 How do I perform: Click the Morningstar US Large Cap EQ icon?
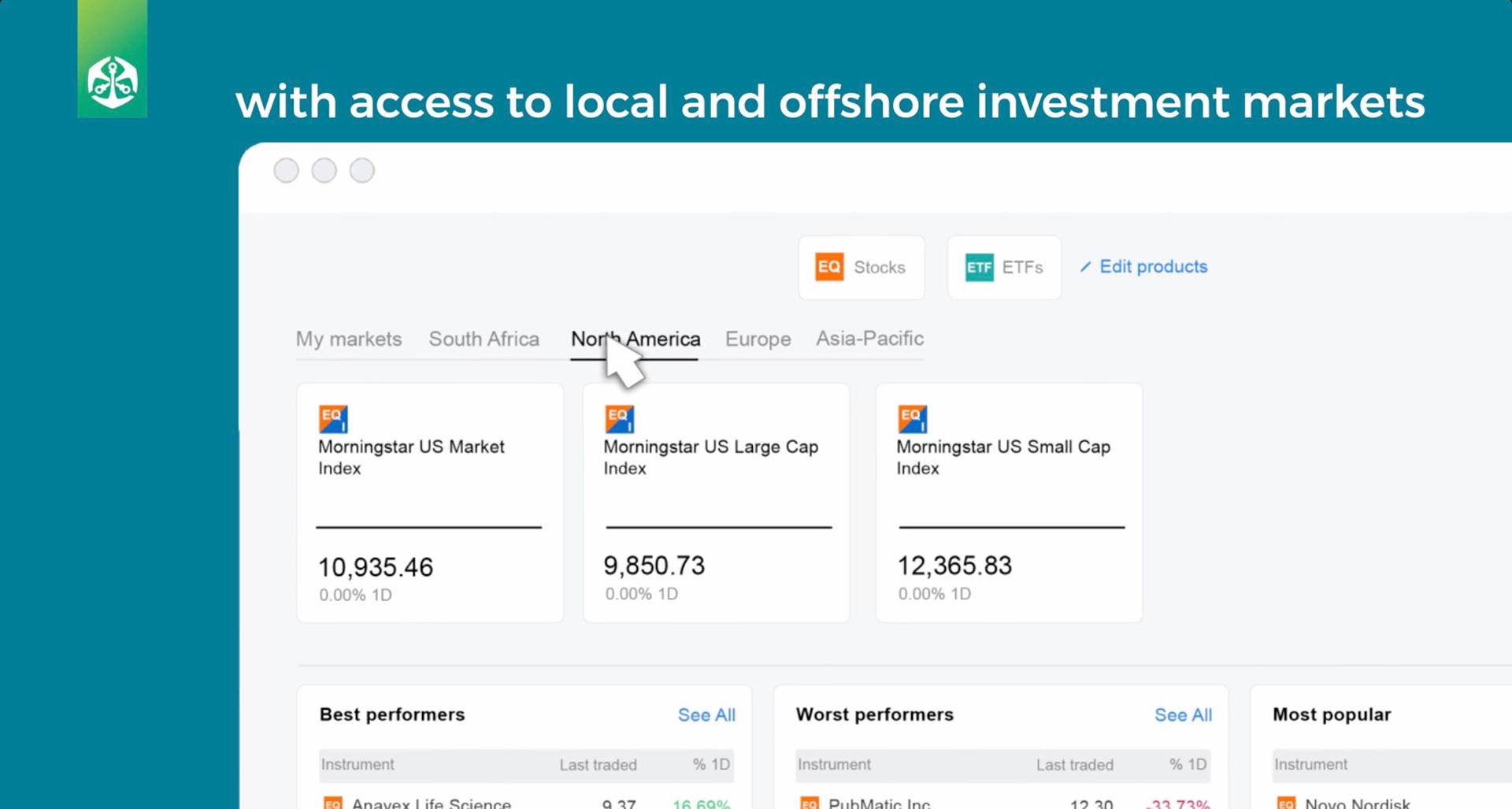coord(619,418)
